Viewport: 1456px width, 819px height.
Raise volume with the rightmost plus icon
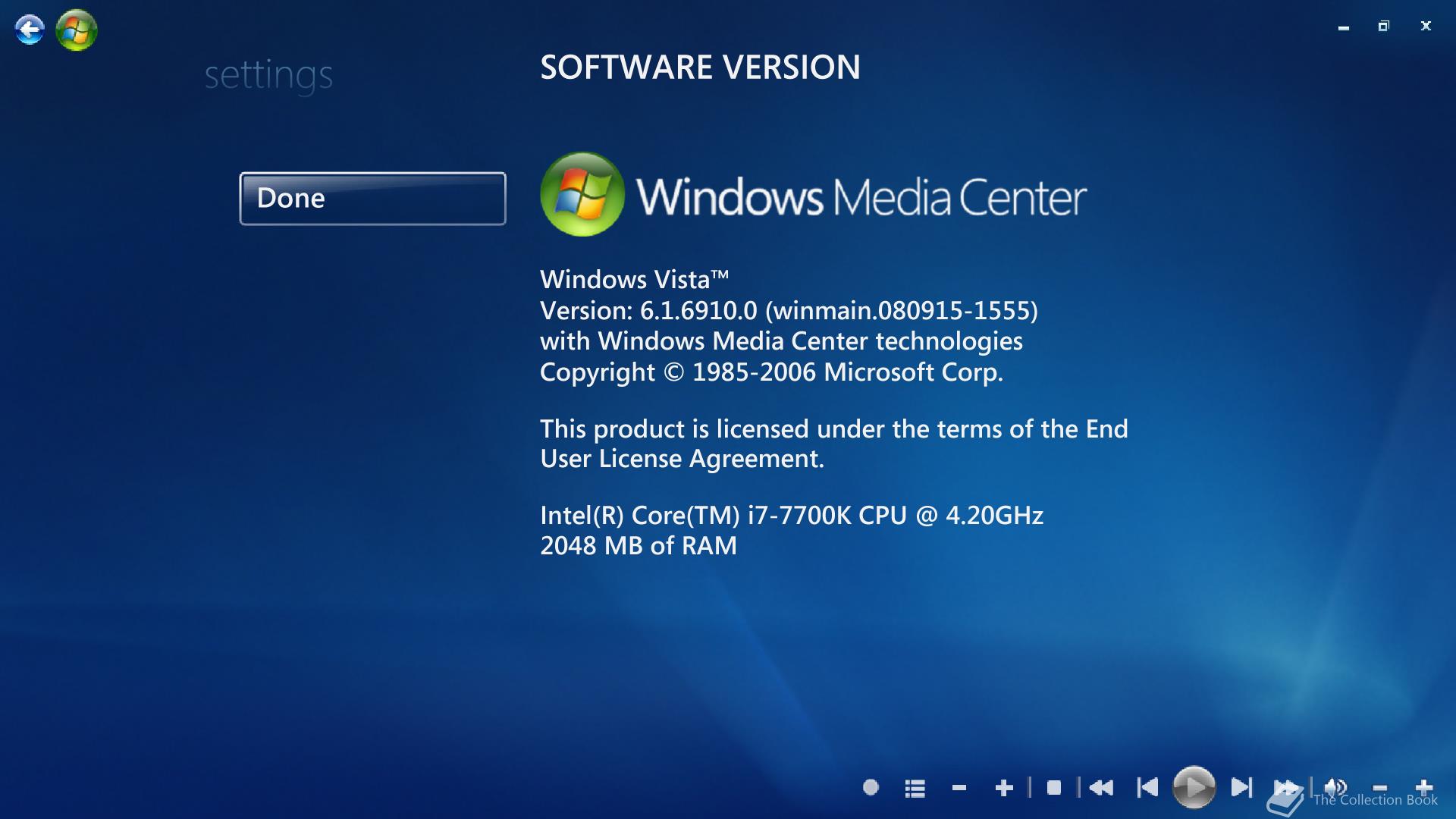(x=1424, y=788)
